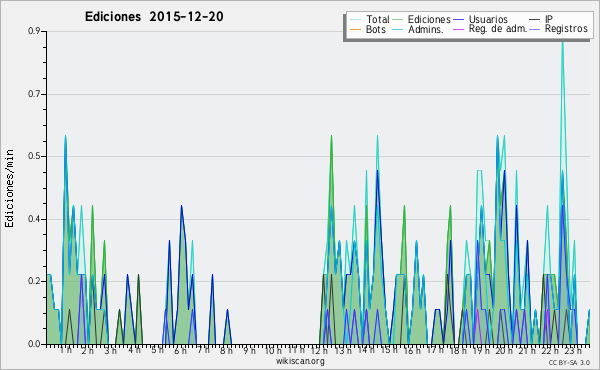This screenshot has width=600, height=370.
Task: Click the 'Registros' legend label
Action: (x=566, y=29)
